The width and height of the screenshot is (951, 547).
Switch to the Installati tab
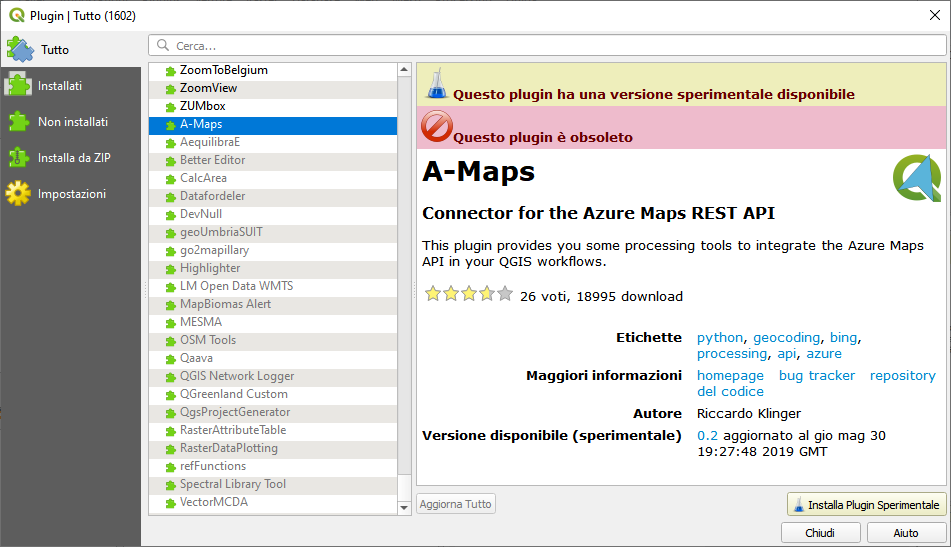(x=70, y=86)
